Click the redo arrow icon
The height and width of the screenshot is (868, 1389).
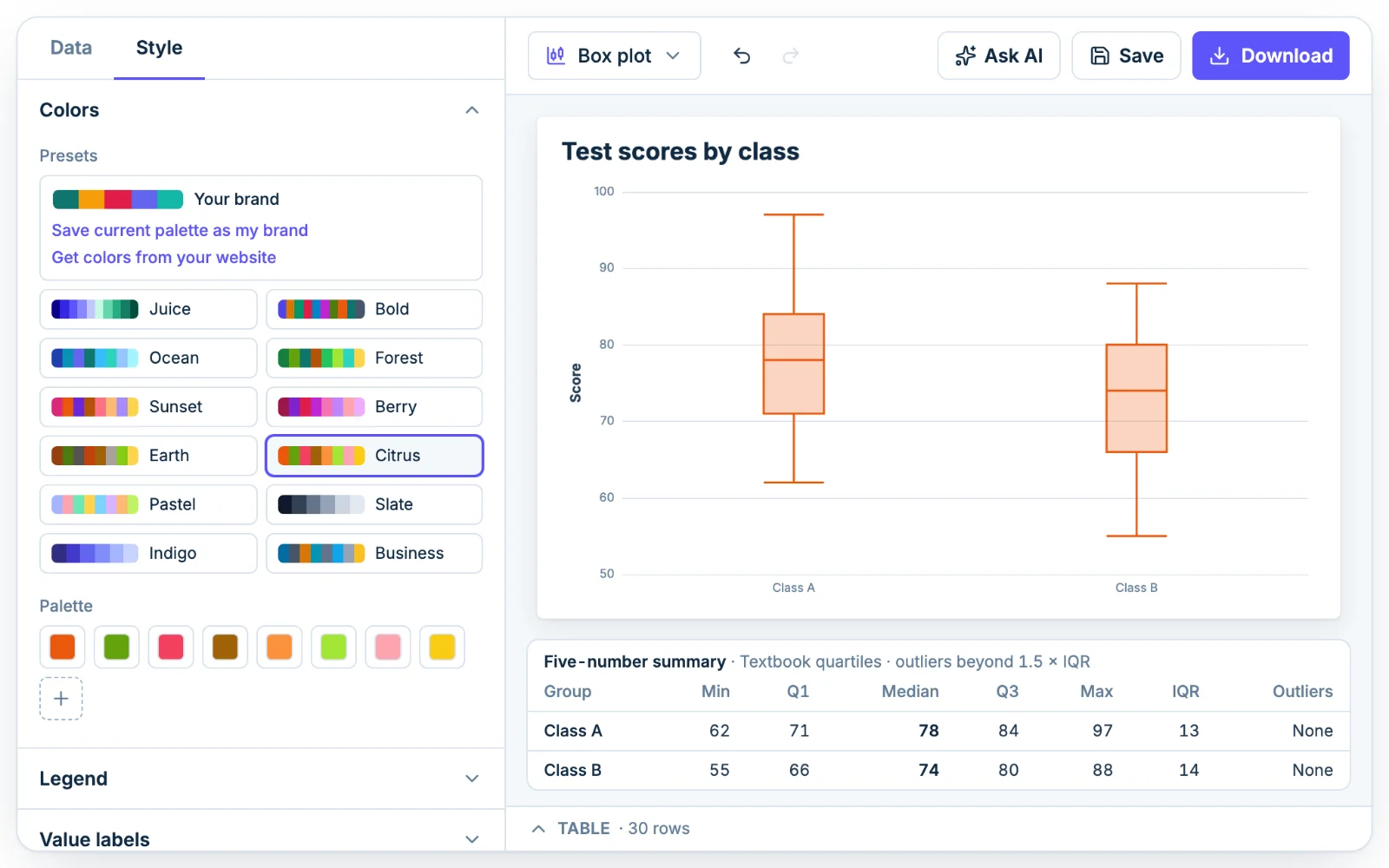[x=790, y=56]
